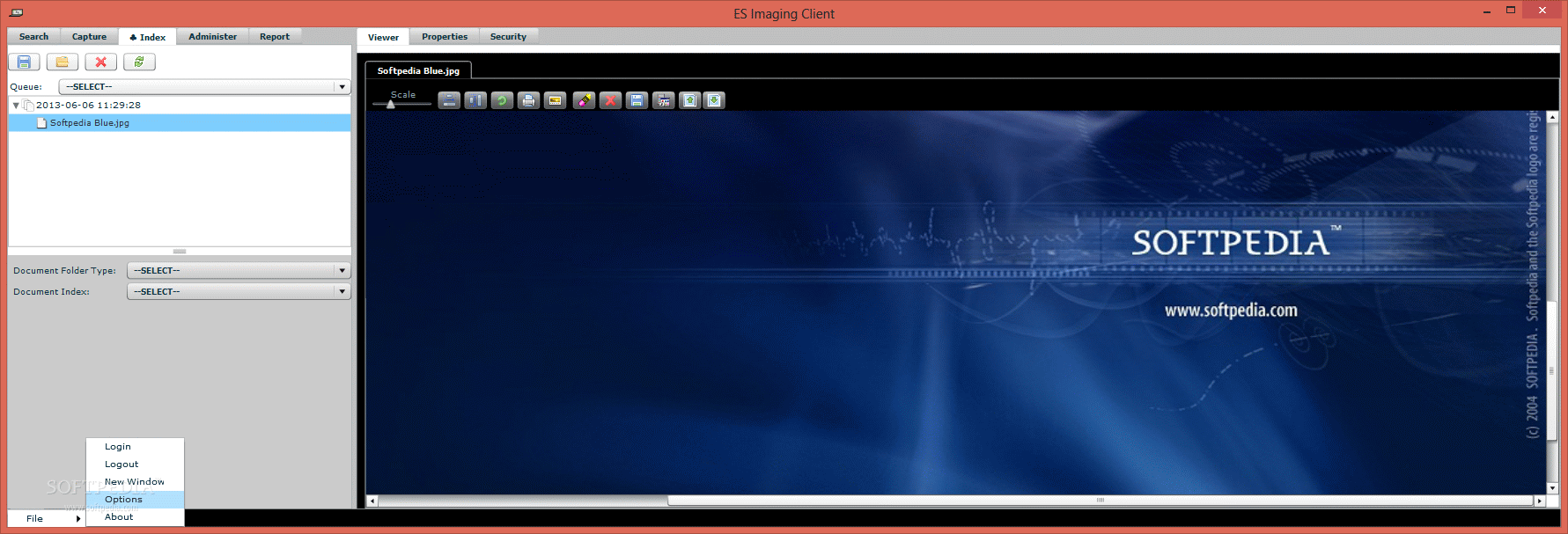Choose Logout from the File menu
Viewport: 1568px width, 534px height.
pos(135,465)
